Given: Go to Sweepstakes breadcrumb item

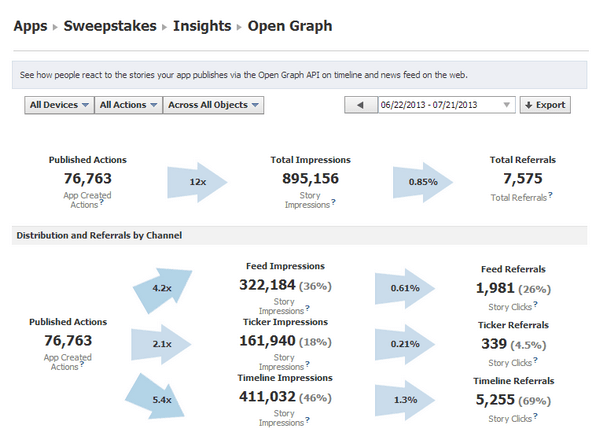Looking at the screenshot, I should pos(109,26).
